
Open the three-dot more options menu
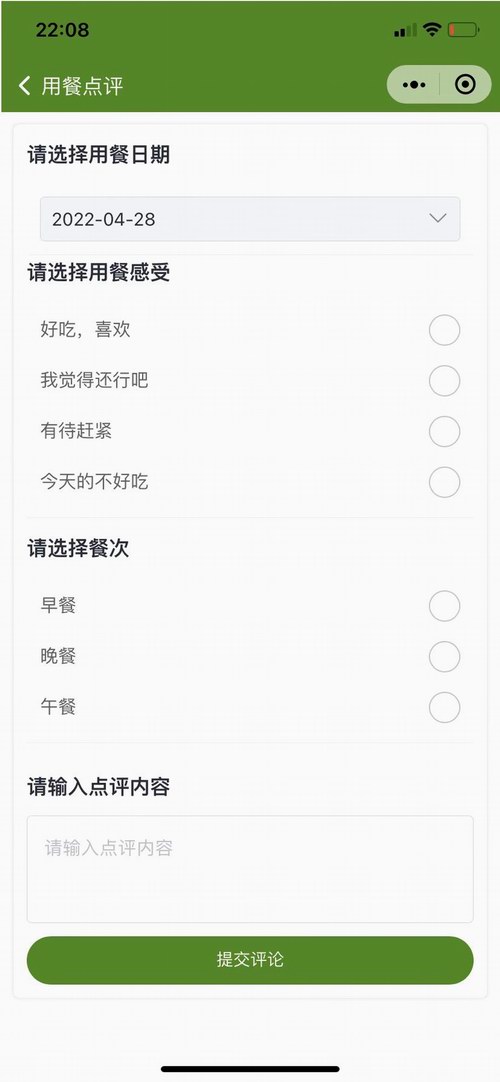tap(413, 85)
